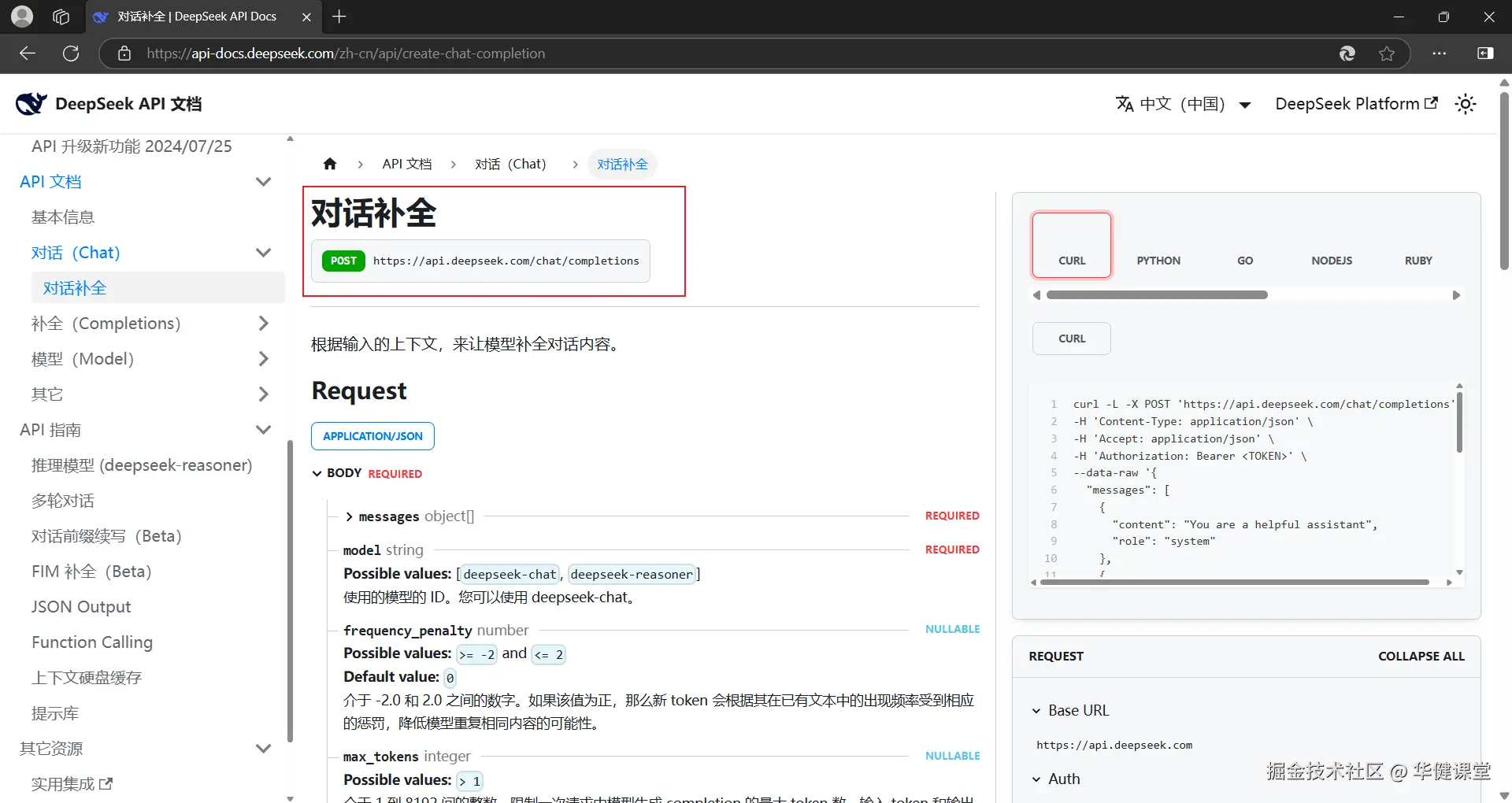The width and height of the screenshot is (1512, 803).
Task: Expand the 其它 sidebar chevron
Action: (x=264, y=394)
